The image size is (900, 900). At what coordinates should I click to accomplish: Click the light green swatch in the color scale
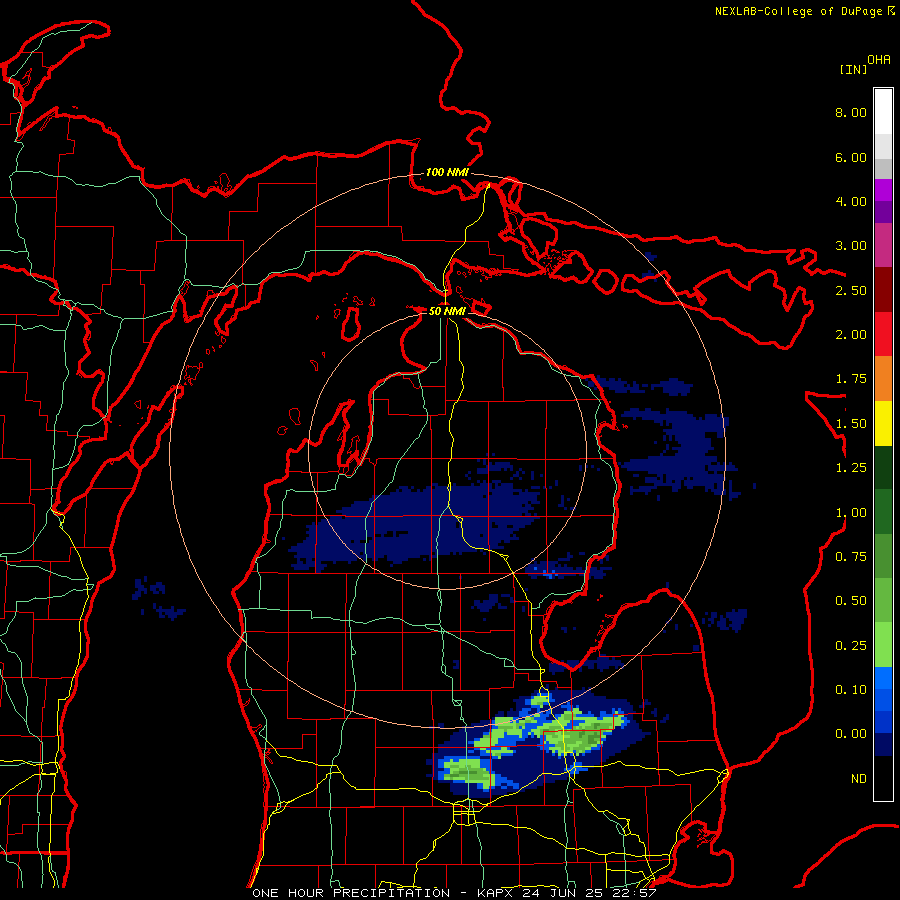click(x=883, y=645)
